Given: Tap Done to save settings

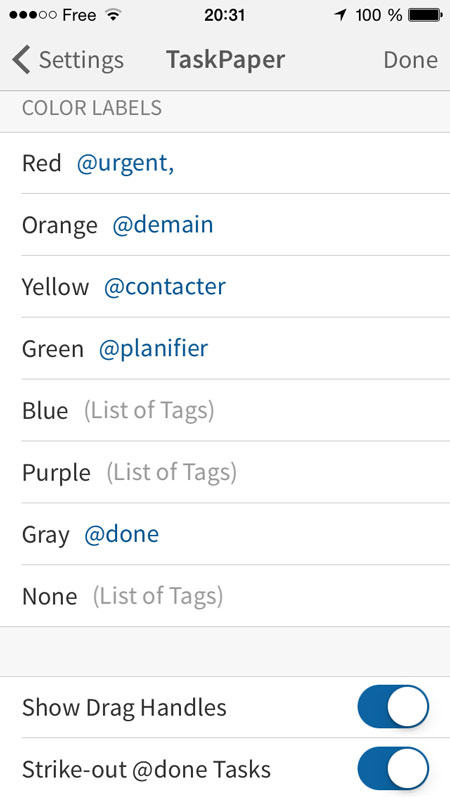Looking at the screenshot, I should 410,60.
